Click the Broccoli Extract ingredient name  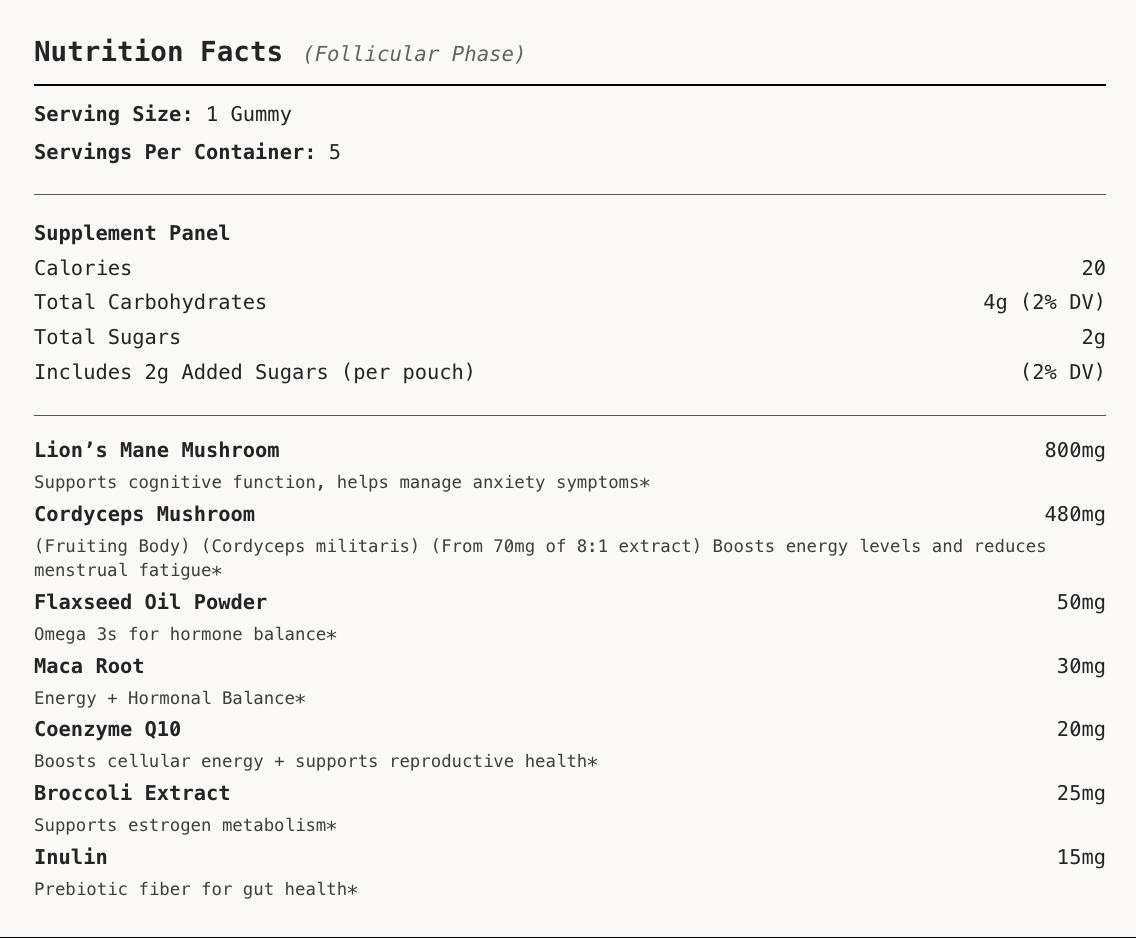tap(132, 793)
